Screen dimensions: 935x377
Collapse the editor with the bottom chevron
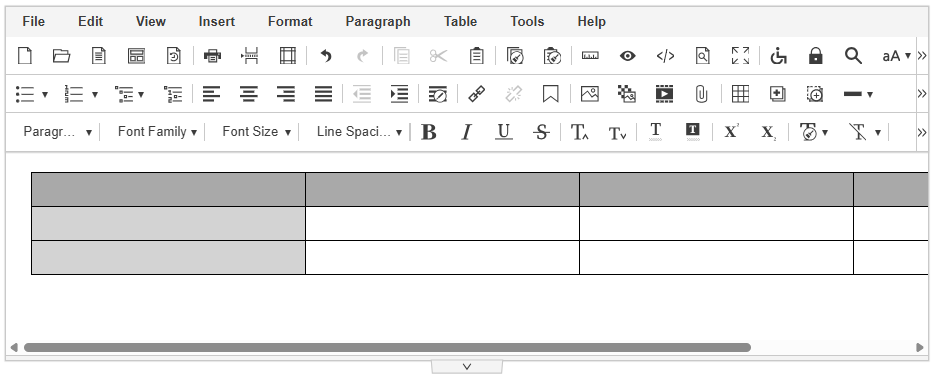[467, 367]
